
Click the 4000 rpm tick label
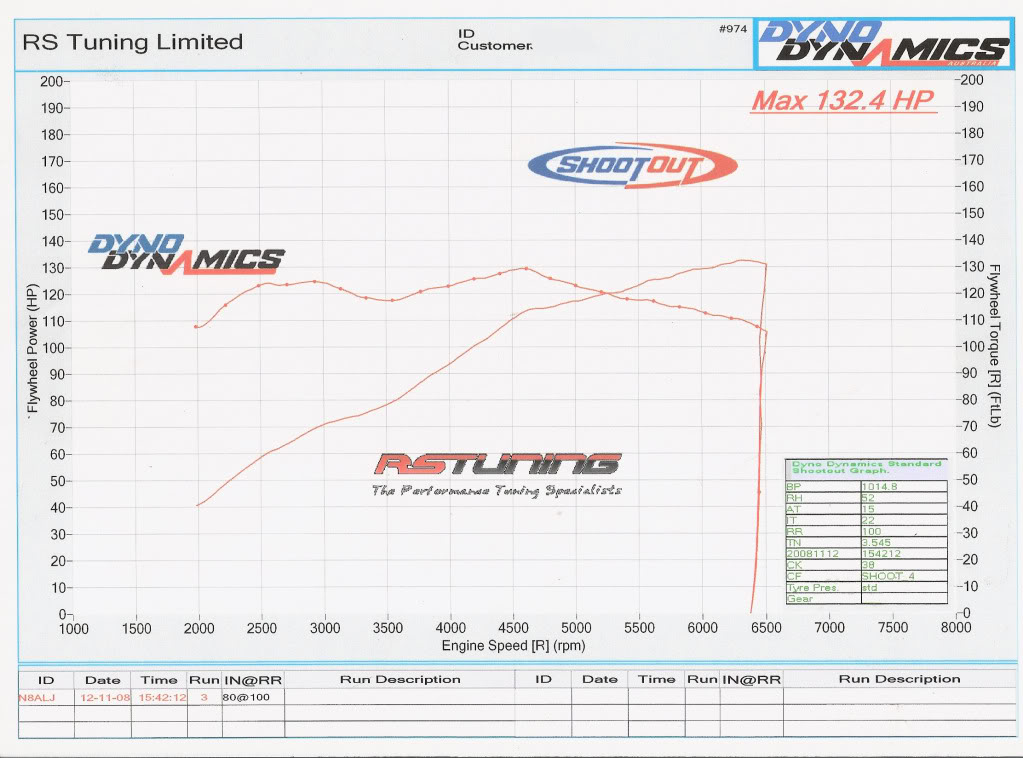pos(451,628)
